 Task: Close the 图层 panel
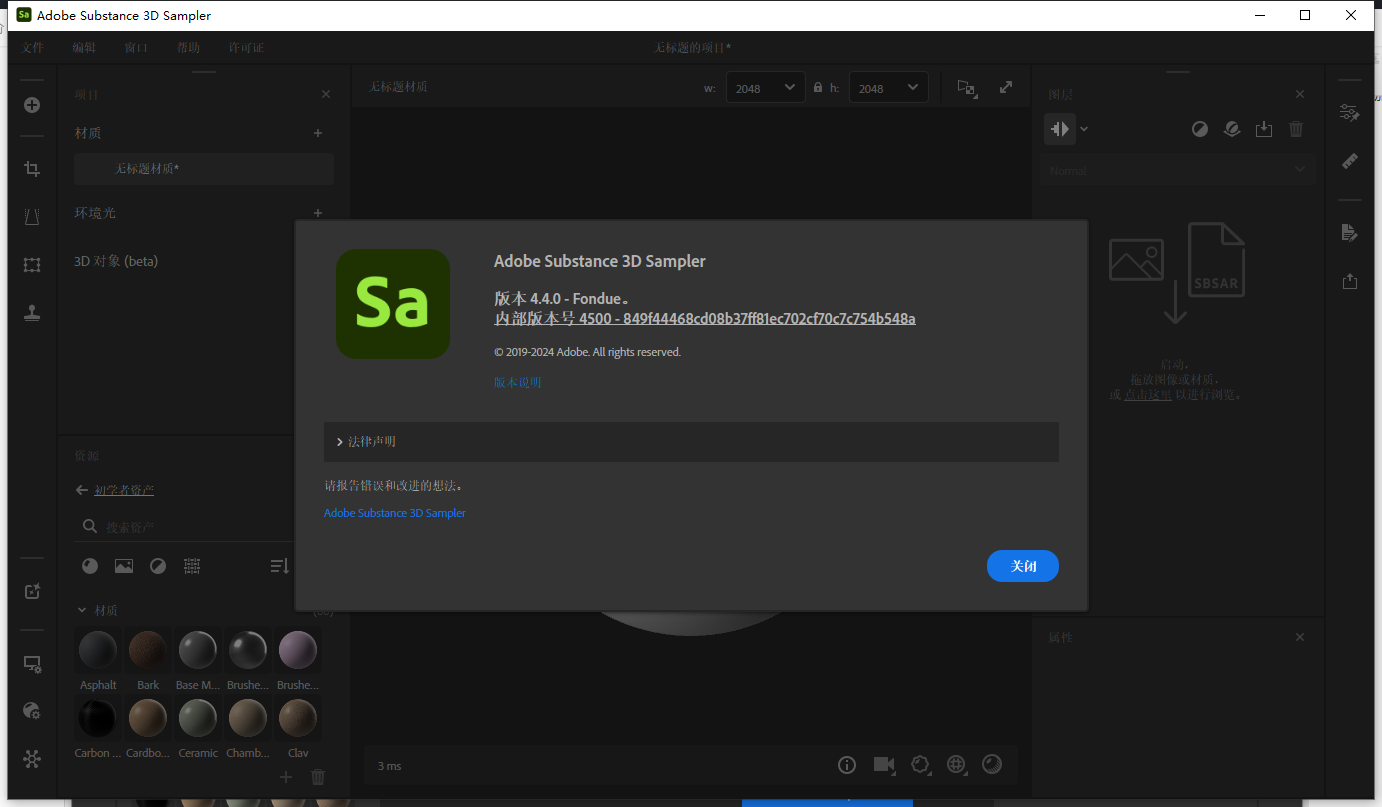tap(1300, 94)
